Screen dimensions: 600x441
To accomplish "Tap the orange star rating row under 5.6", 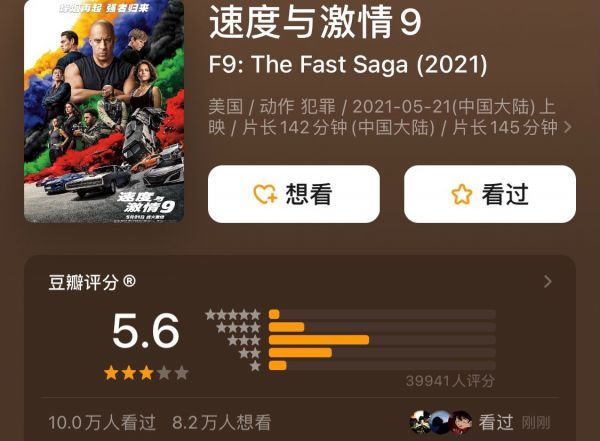I will 146,372.
